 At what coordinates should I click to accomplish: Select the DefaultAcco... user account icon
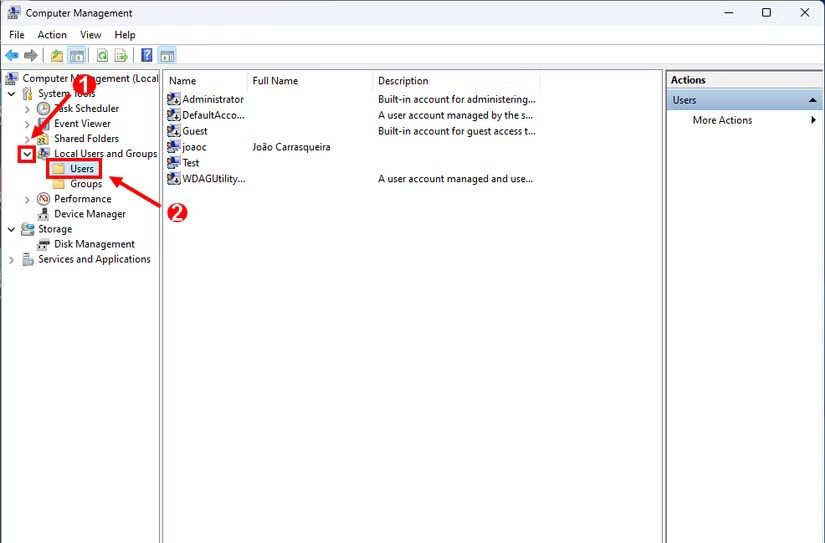click(x=174, y=115)
